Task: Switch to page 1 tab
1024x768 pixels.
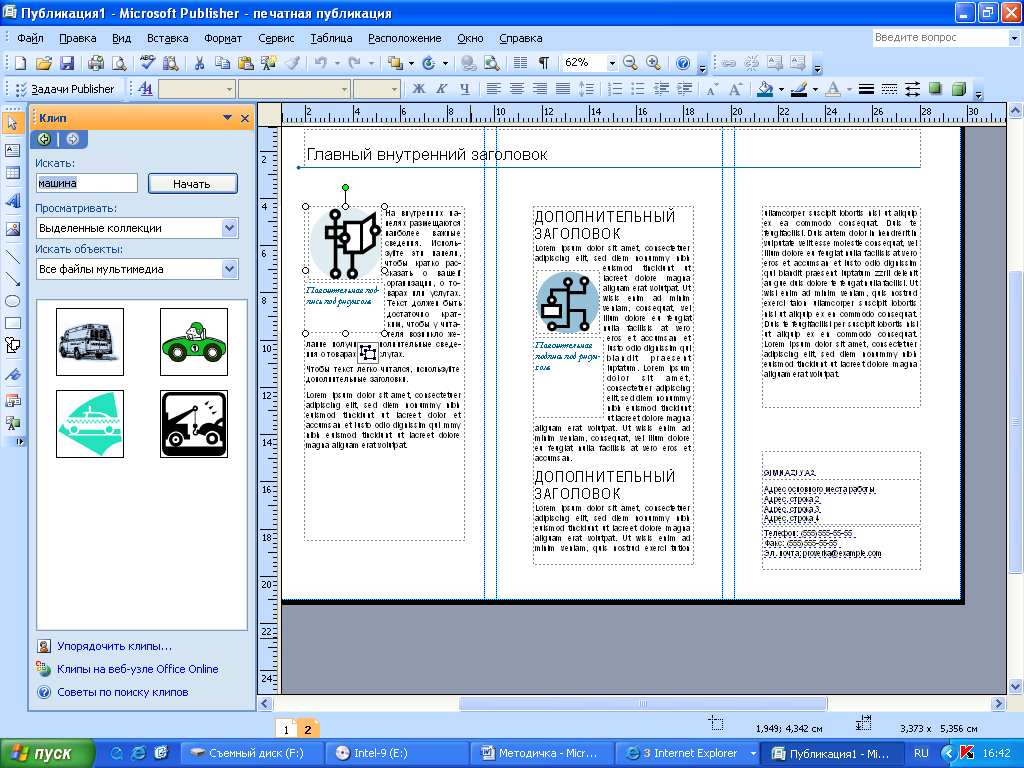Action: (x=286, y=729)
